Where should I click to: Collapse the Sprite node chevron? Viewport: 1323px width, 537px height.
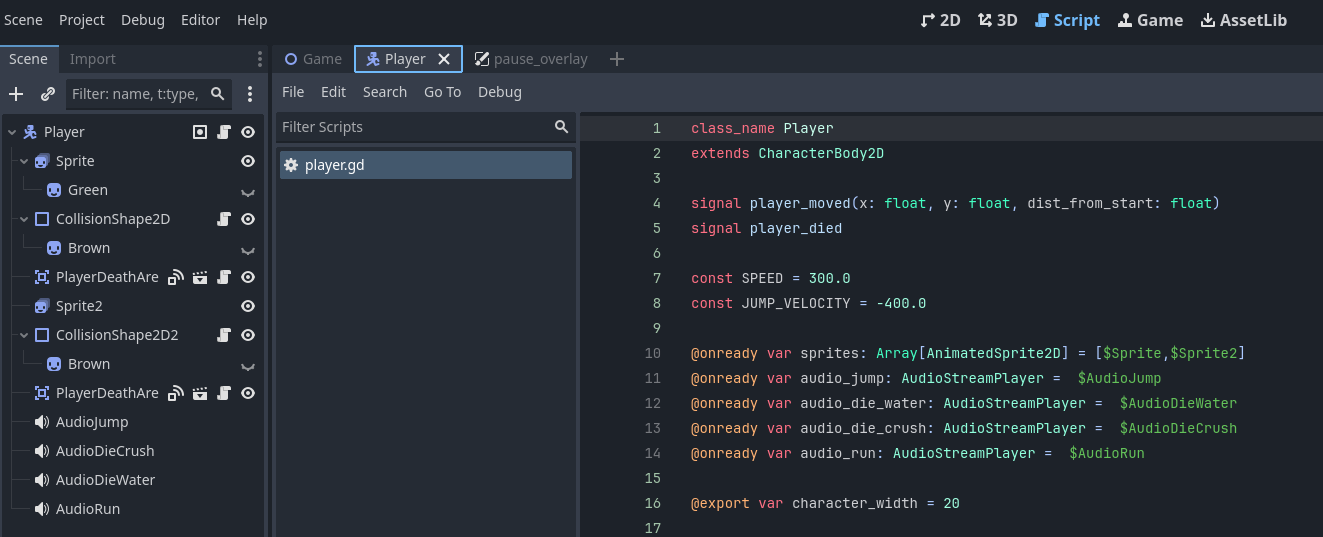(x=24, y=161)
